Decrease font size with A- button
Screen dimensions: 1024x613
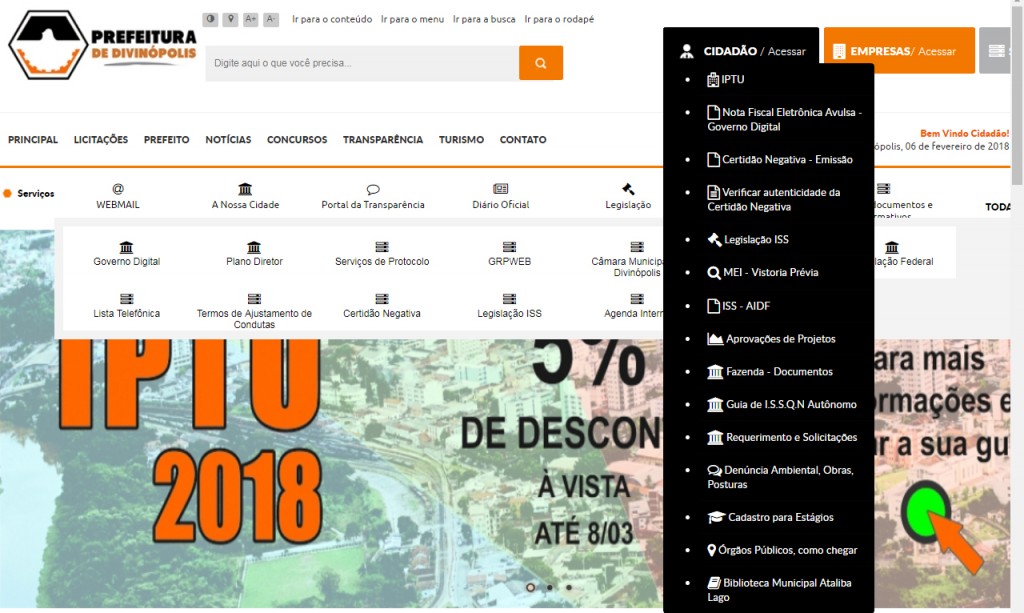[271, 19]
